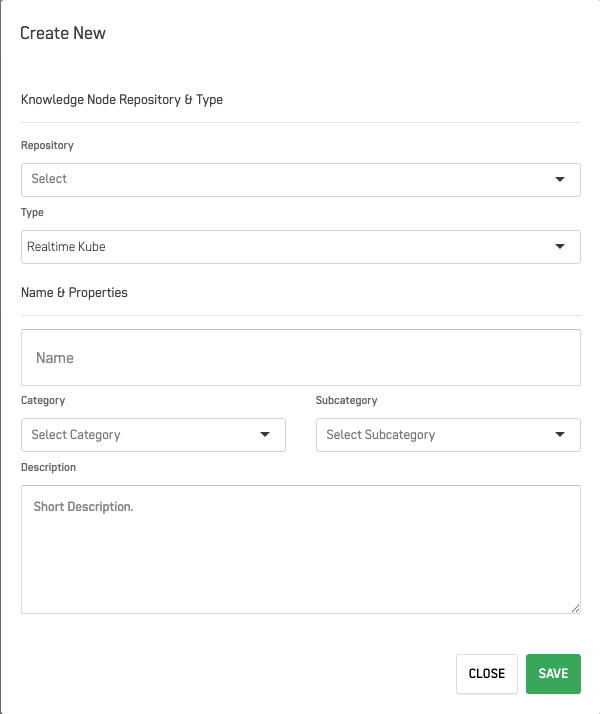Click the 'Type' field label
This screenshot has height=714, width=600.
point(32,213)
